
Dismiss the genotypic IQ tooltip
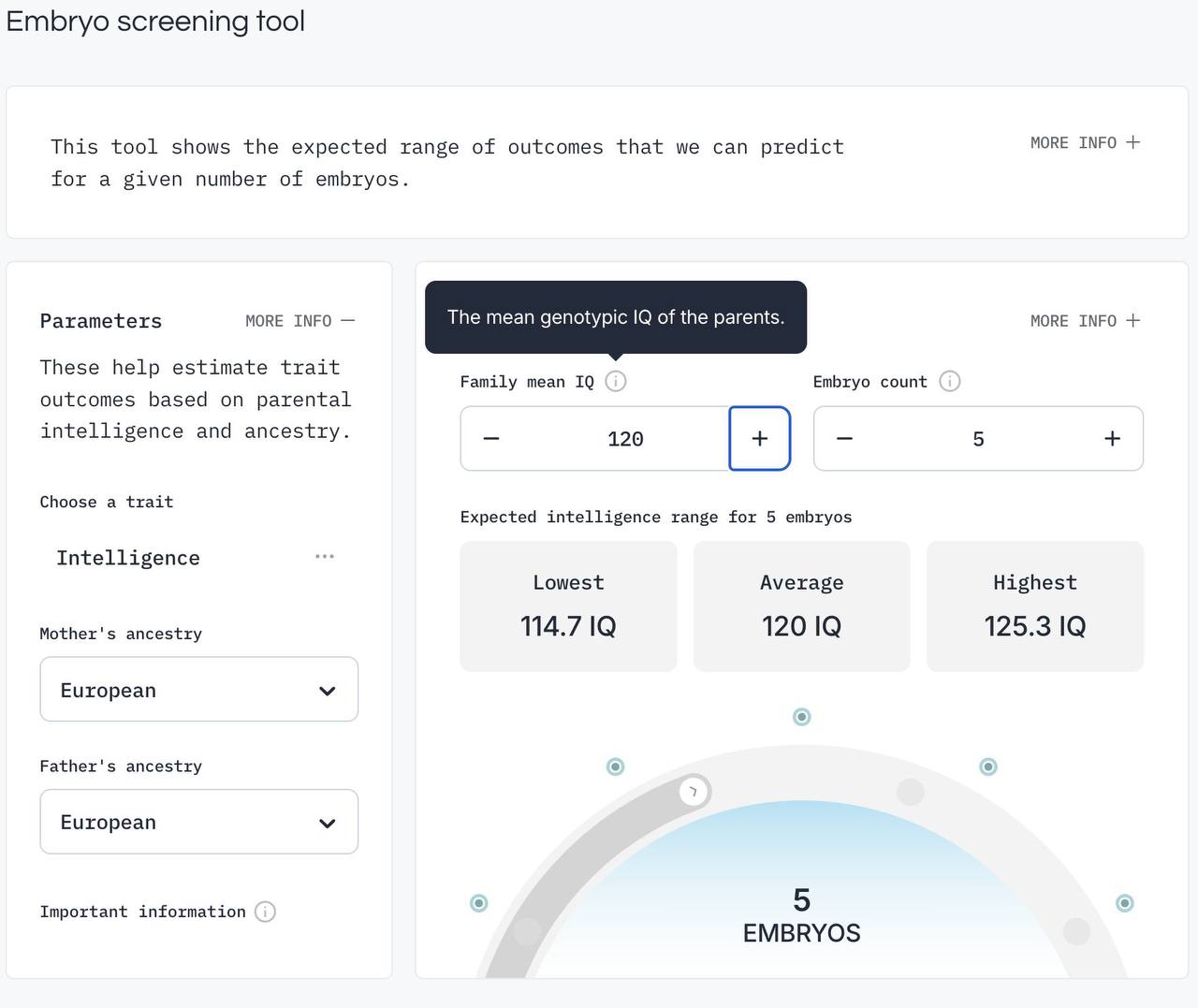pyautogui.click(x=615, y=316)
